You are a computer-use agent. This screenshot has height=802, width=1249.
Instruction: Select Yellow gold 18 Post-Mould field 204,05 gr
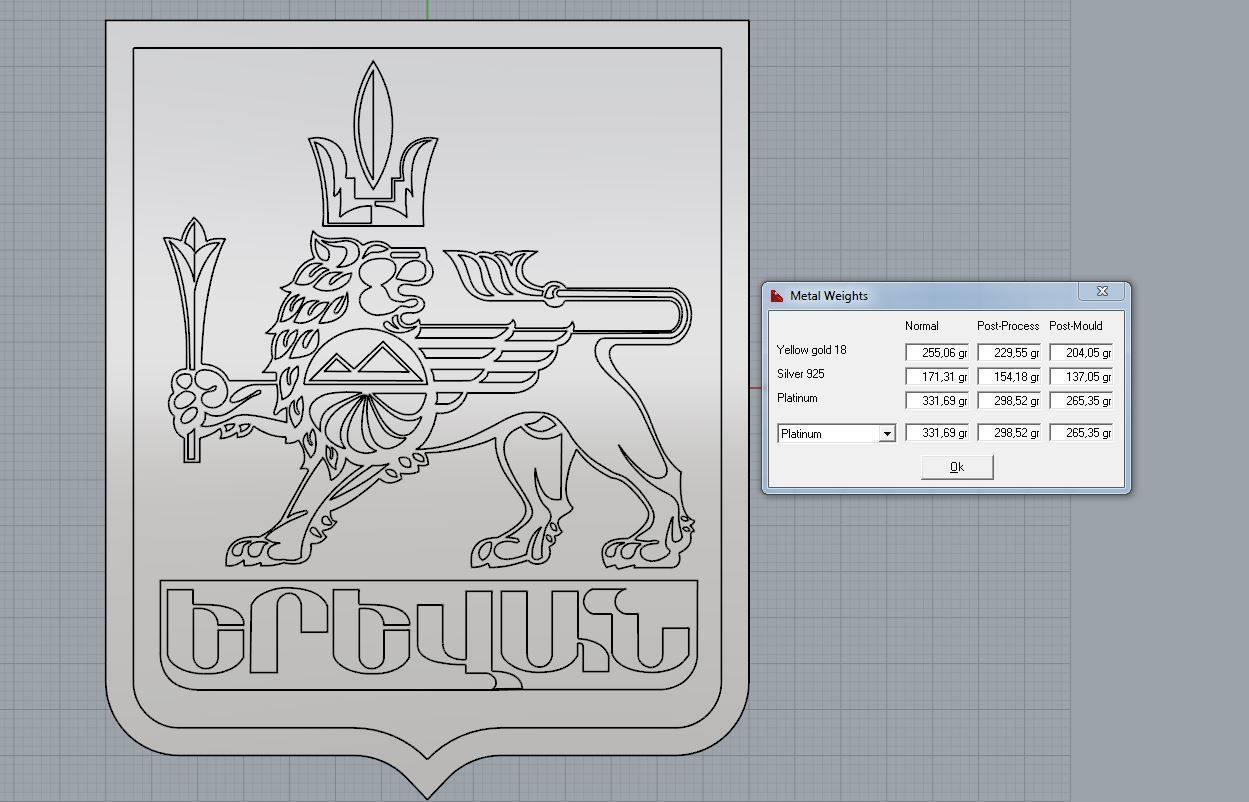click(x=1081, y=353)
